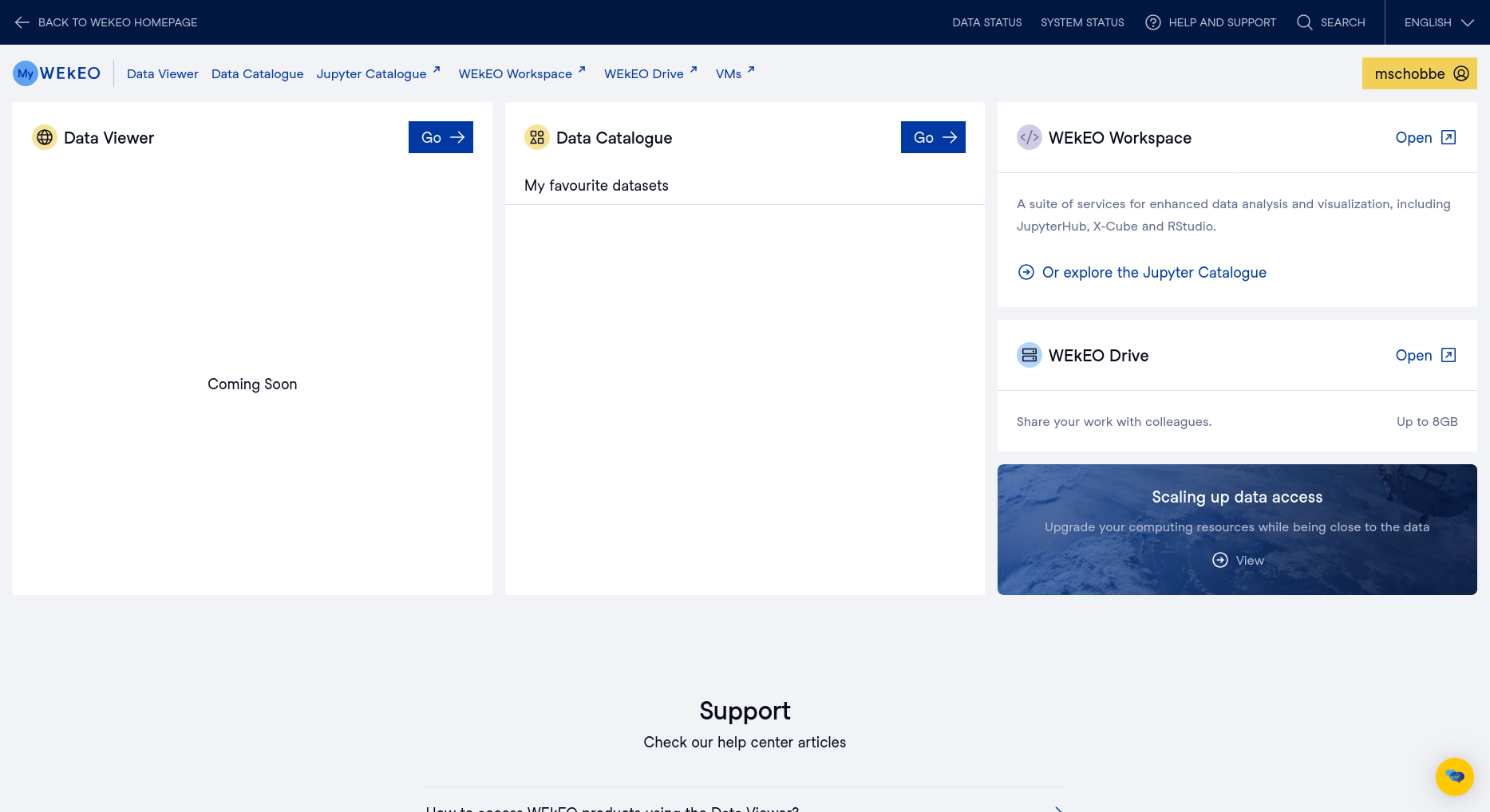
Task: Open WEkEO Workspace via Open link
Action: click(1425, 137)
